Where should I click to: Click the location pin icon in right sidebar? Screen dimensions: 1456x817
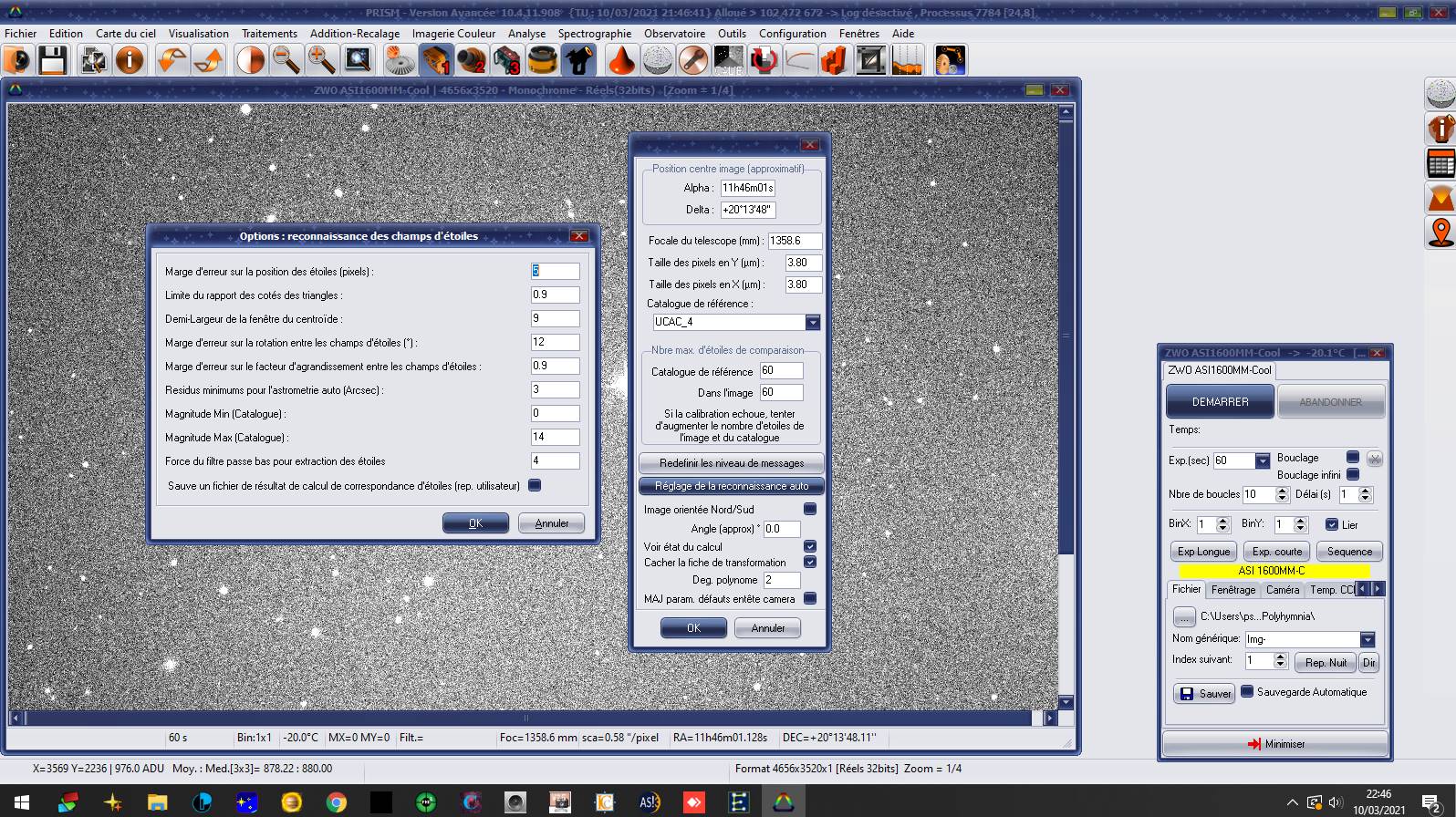1440,233
